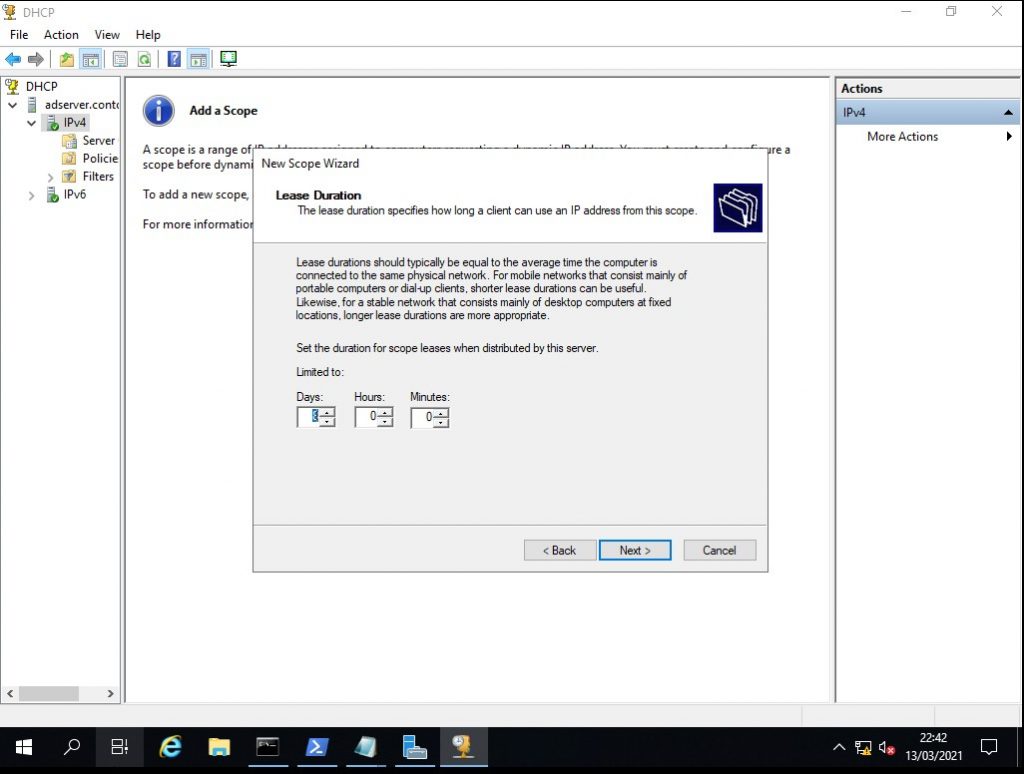
Task: Click Next in the New Scope Wizard
Action: 634,550
